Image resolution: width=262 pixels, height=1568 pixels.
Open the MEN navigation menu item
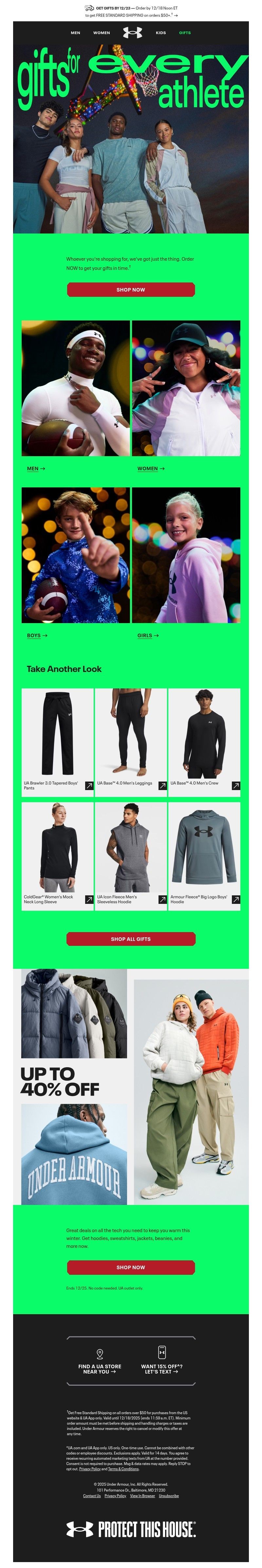[x=75, y=33]
